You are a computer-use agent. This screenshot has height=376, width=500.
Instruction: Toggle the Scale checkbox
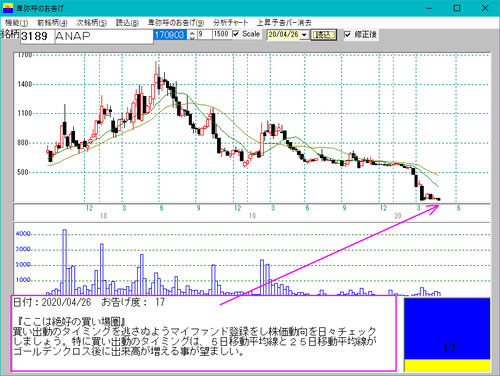coord(236,34)
